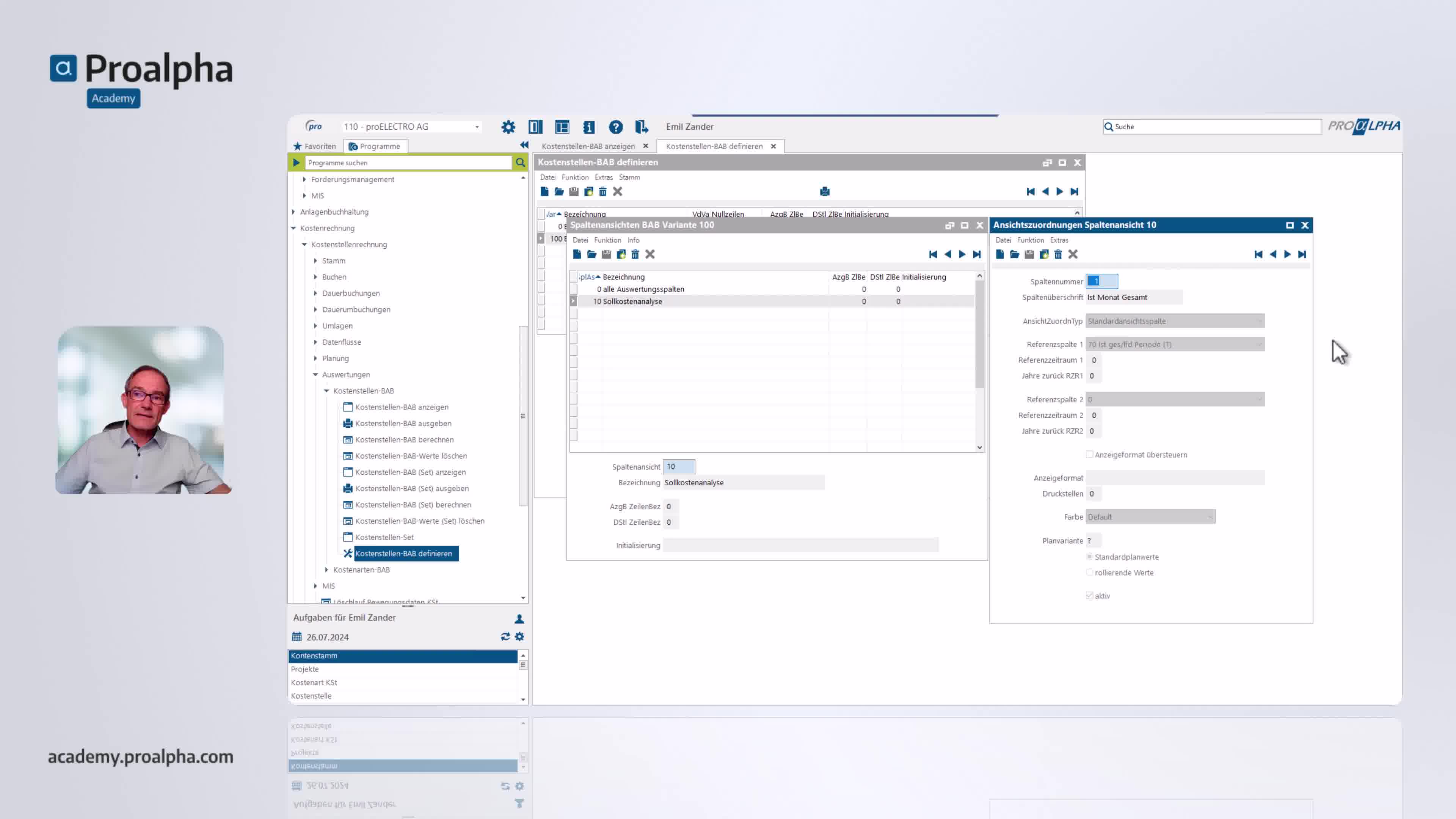1456x819 pixels.
Task: Open the AnsichtZuordnTyp dropdown
Action: (x=1259, y=321)
